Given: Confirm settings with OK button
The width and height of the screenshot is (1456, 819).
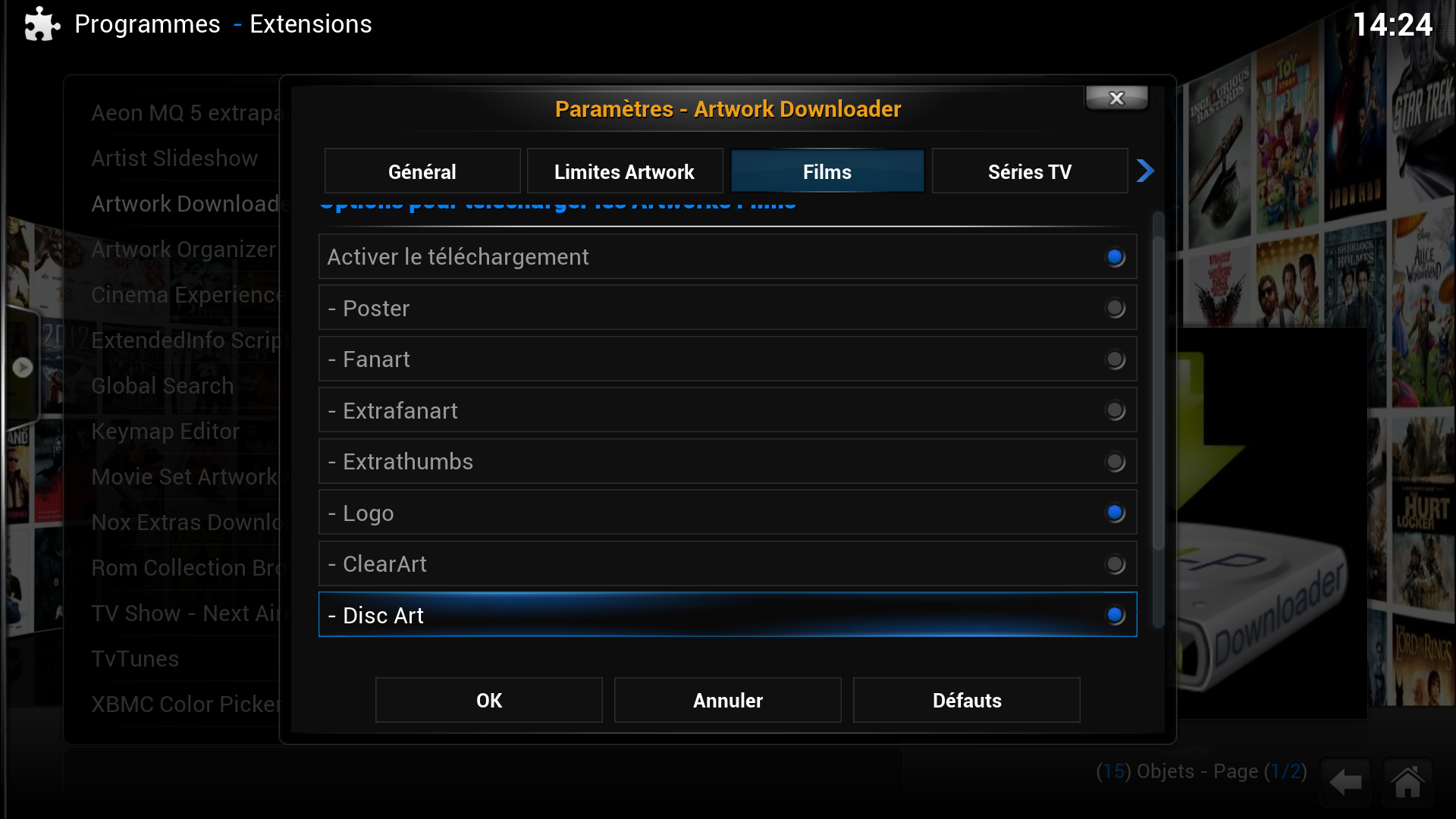Looking at the screenshot, I should (489, 700).
